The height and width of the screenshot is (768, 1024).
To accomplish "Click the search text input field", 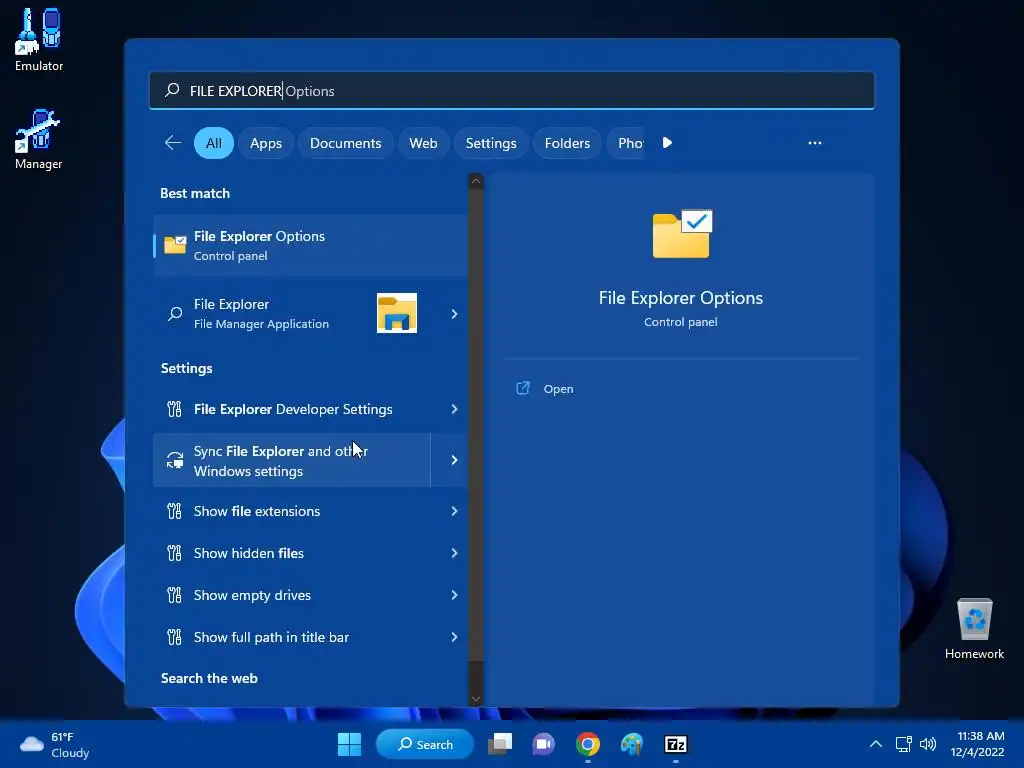I will (x=512, y=90).
